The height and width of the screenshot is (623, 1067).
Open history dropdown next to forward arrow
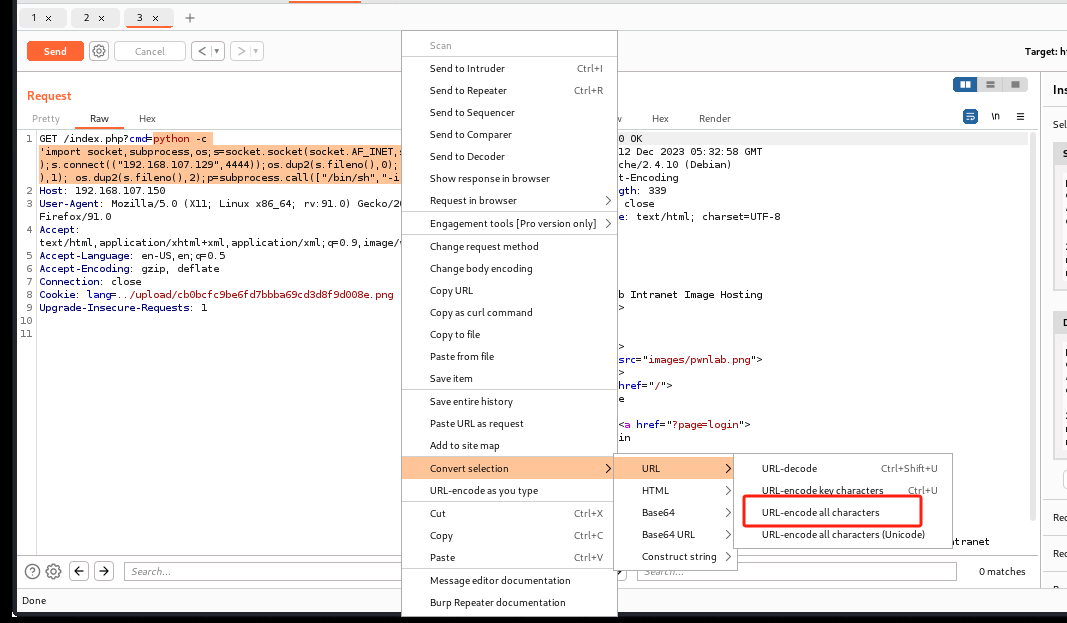click(x=256, y=51)
